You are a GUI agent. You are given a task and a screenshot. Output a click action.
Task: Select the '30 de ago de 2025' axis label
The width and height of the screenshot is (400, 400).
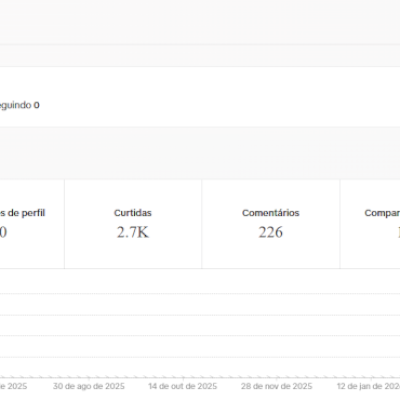pos(89,386)
